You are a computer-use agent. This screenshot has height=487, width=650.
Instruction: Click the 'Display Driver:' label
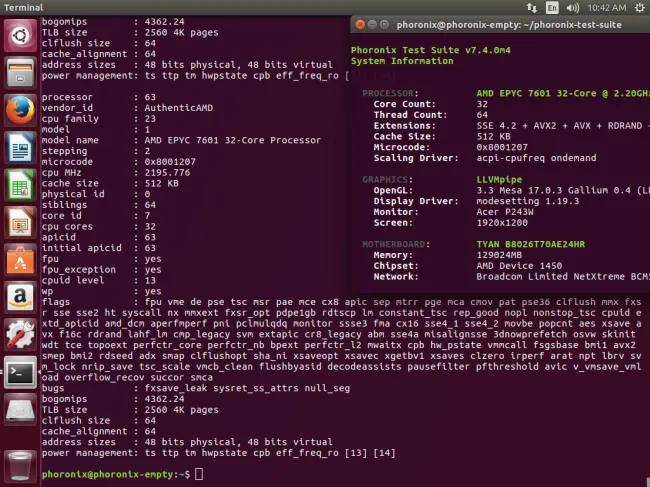pos(416,201)
